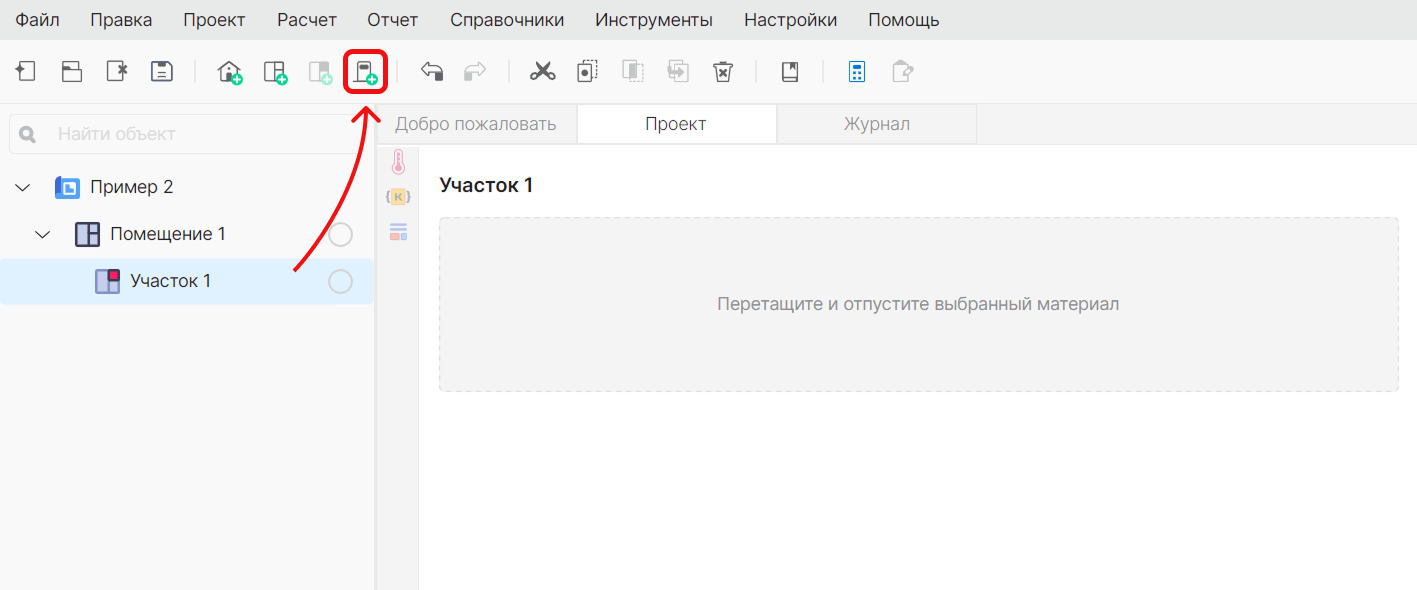Paste object icon (greyed)
This screenshot has height=590, width=1417.
point(632,72)
